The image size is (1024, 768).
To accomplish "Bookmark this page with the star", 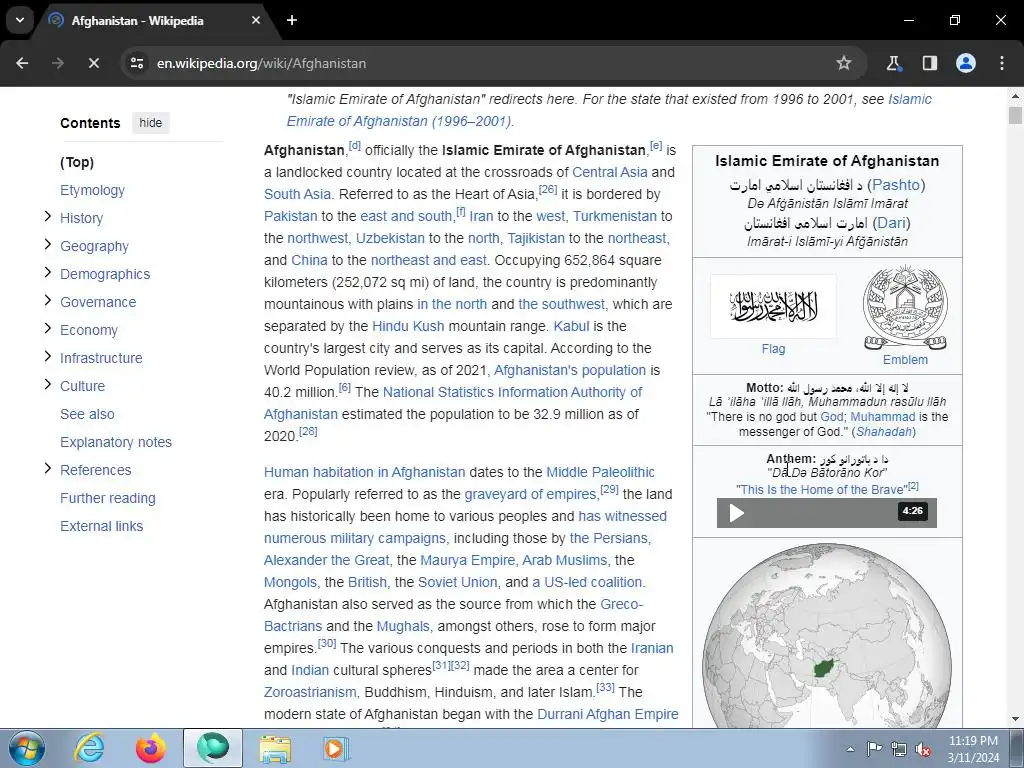I will [844, 63].
